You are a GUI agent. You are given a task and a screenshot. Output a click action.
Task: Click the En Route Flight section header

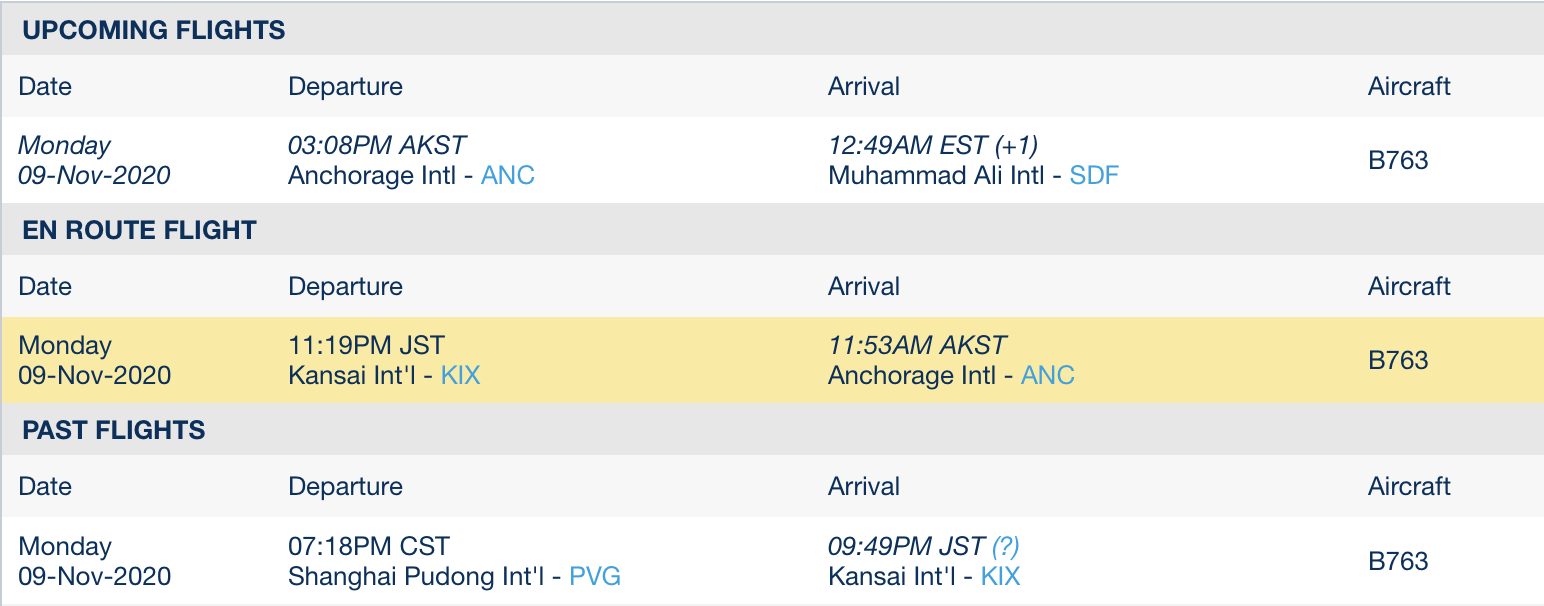140,230
